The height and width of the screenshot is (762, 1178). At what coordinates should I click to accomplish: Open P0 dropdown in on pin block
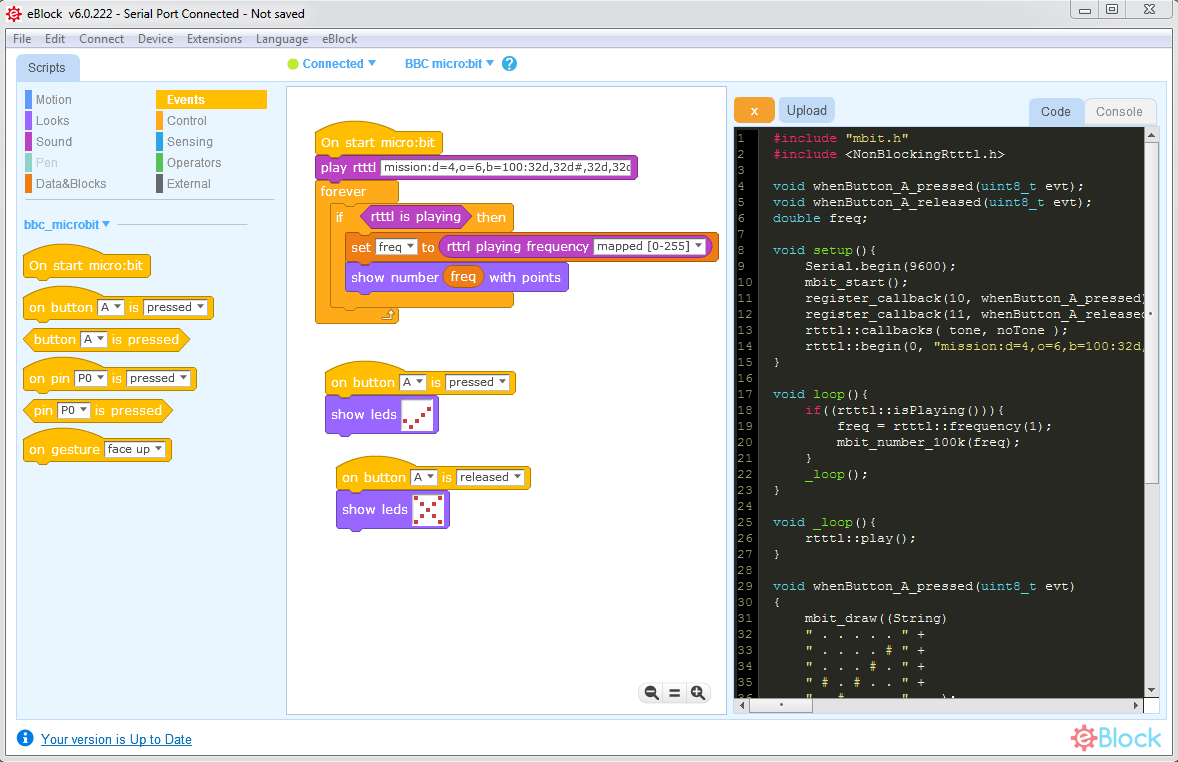(91, 379)
